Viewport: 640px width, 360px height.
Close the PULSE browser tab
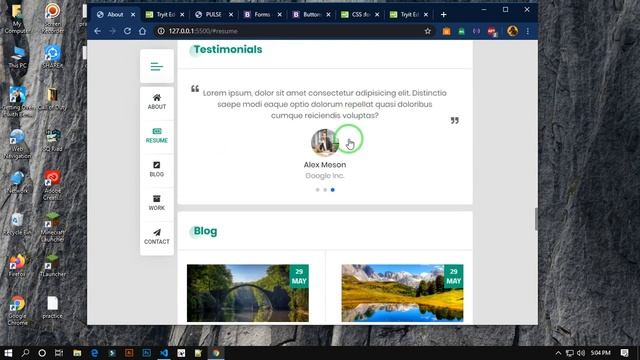pos(231,15)
